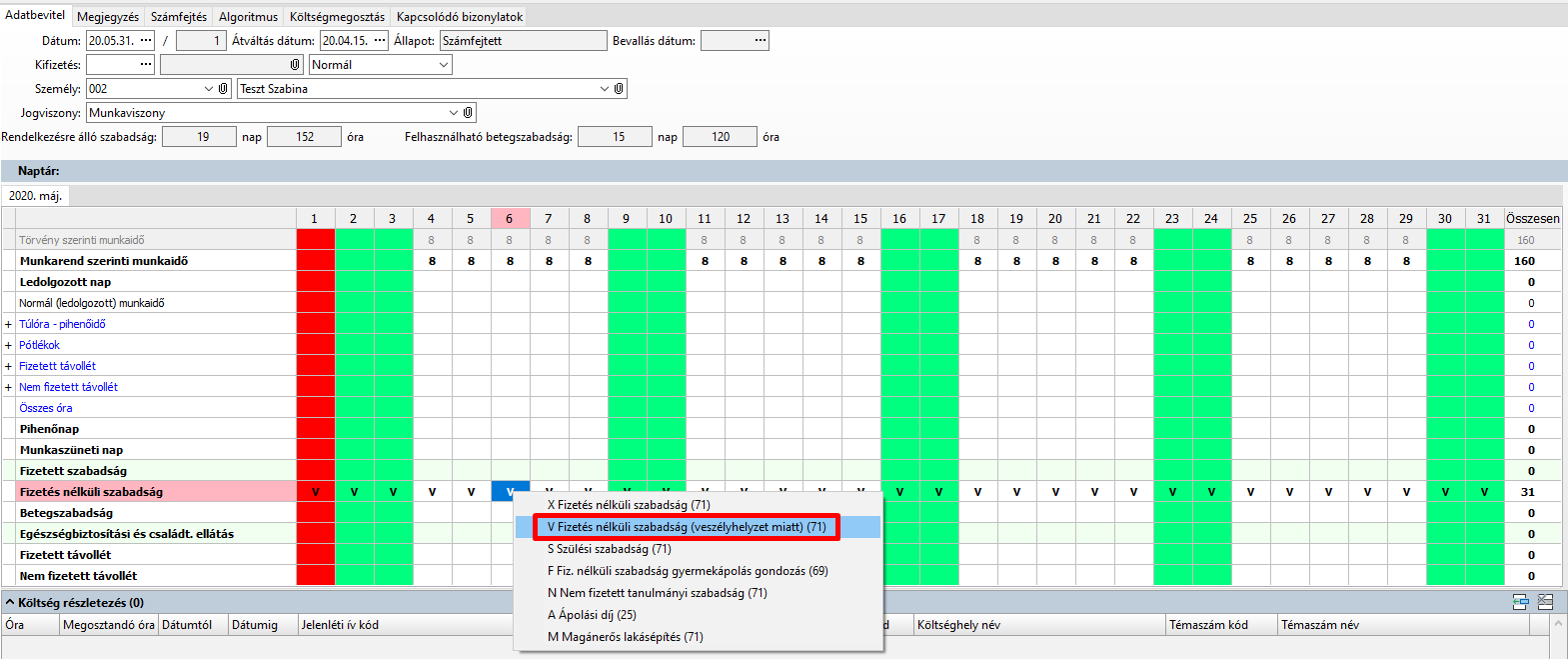Click the scroll up arrow in cost grid

pos(1558,624)
